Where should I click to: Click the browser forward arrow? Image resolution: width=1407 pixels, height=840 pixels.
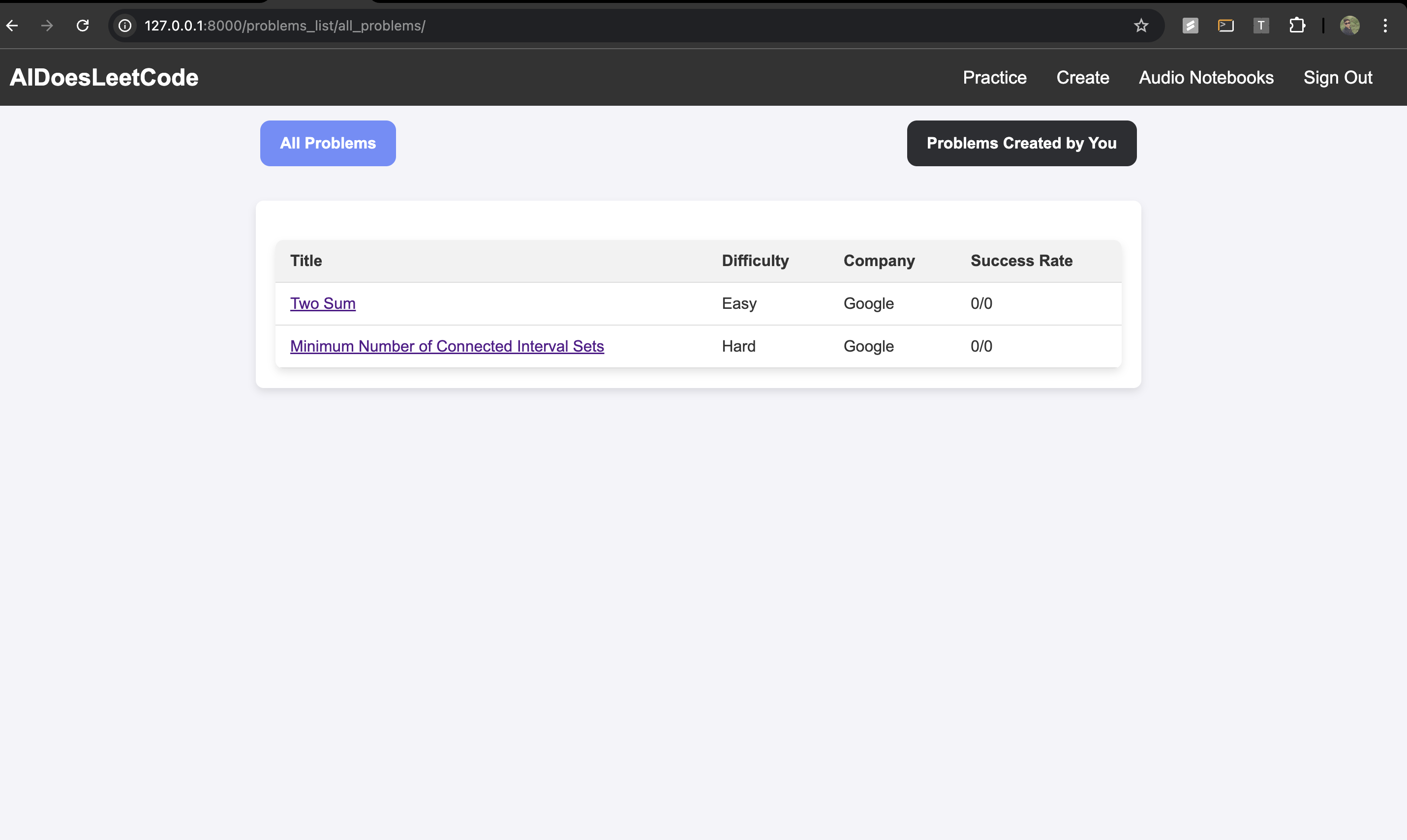48,26
